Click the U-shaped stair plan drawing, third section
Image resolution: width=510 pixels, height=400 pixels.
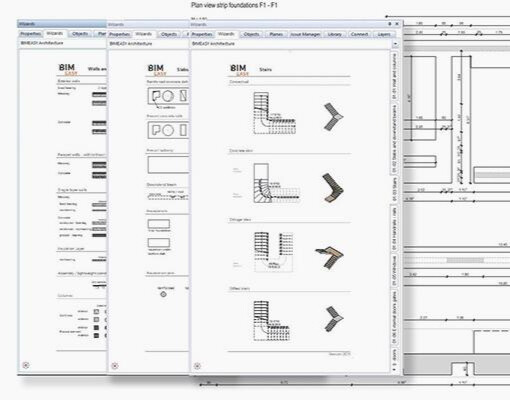274,252
